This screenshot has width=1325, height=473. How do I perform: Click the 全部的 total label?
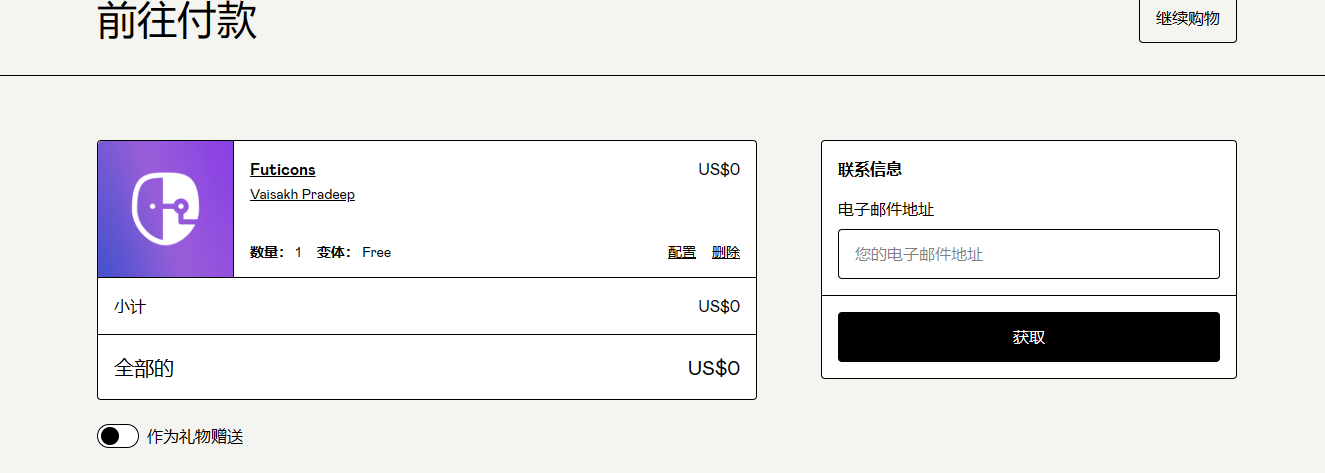144,368
